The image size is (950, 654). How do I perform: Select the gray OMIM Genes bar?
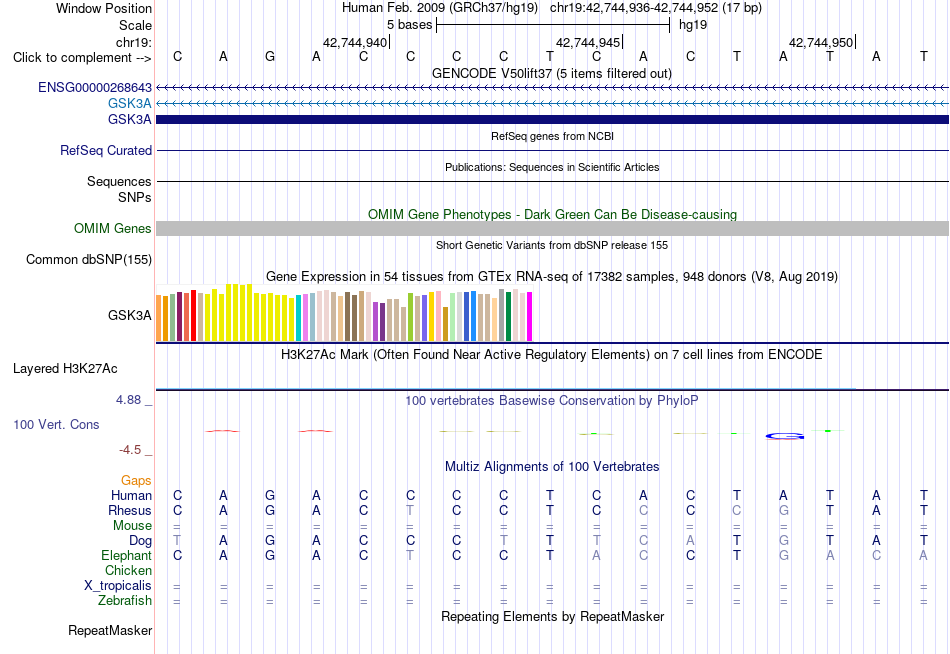[552, 229]
